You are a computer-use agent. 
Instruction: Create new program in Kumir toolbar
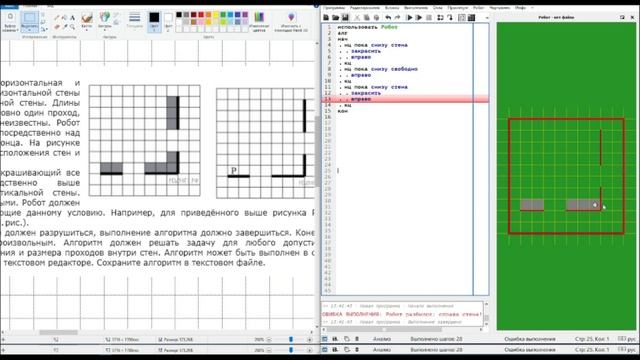326,18
